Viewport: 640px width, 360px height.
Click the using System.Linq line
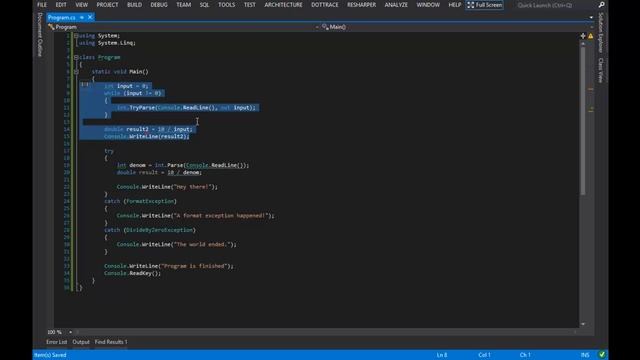107,43
